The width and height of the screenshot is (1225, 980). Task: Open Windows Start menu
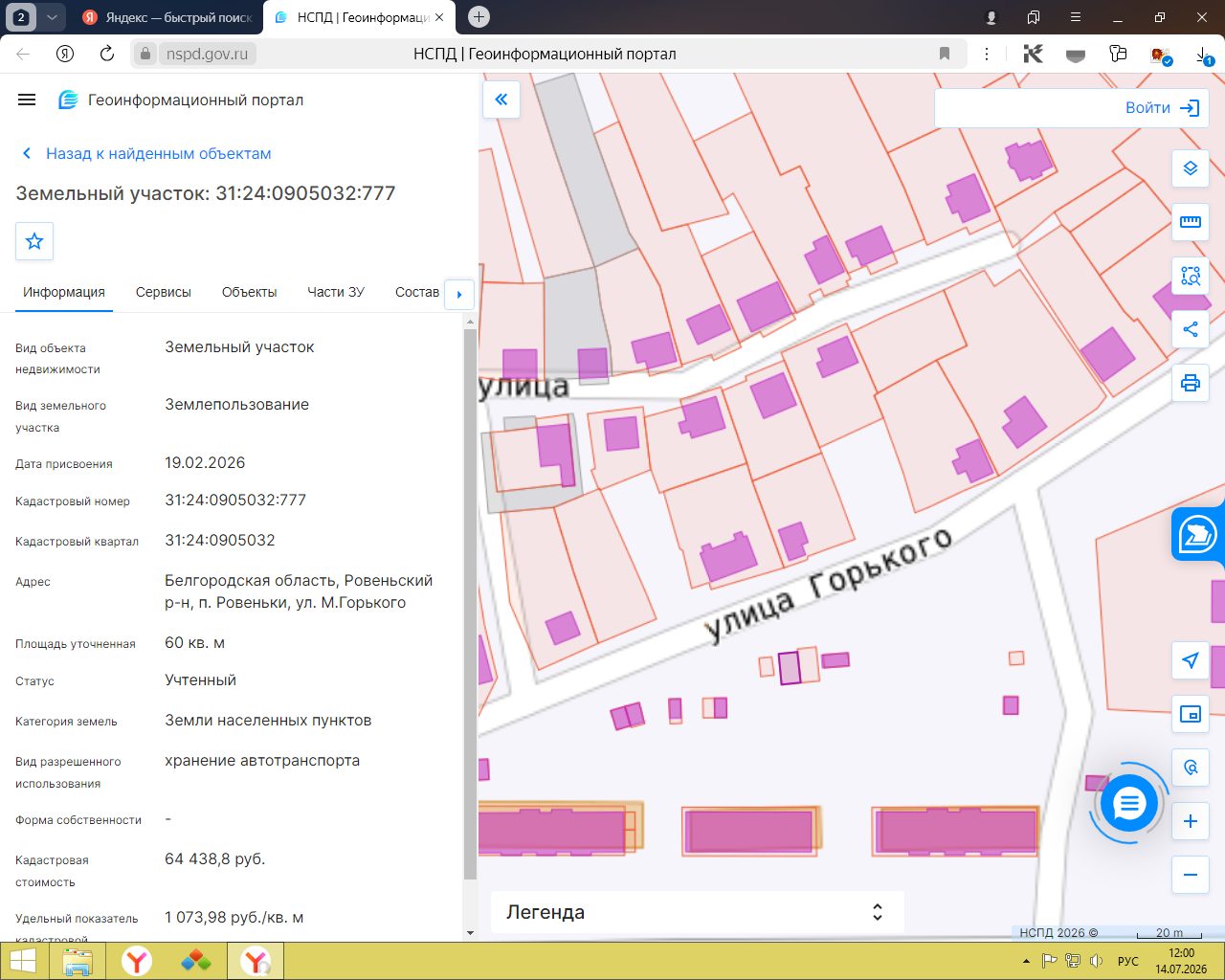[22, 961]
